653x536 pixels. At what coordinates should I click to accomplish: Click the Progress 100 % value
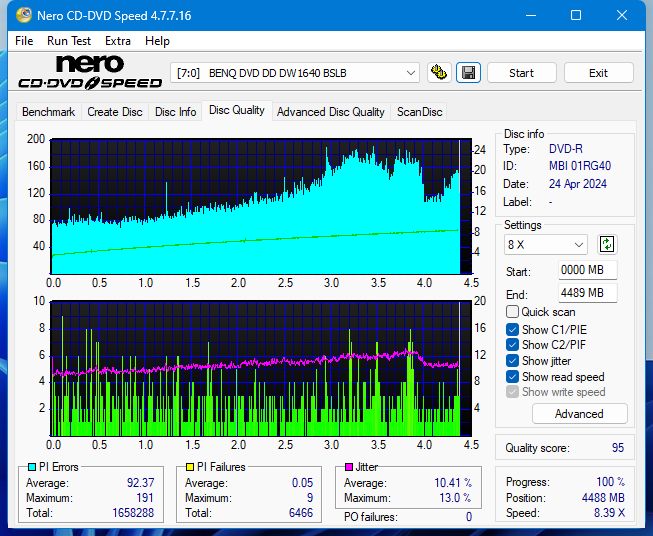(x=611, y=482)
